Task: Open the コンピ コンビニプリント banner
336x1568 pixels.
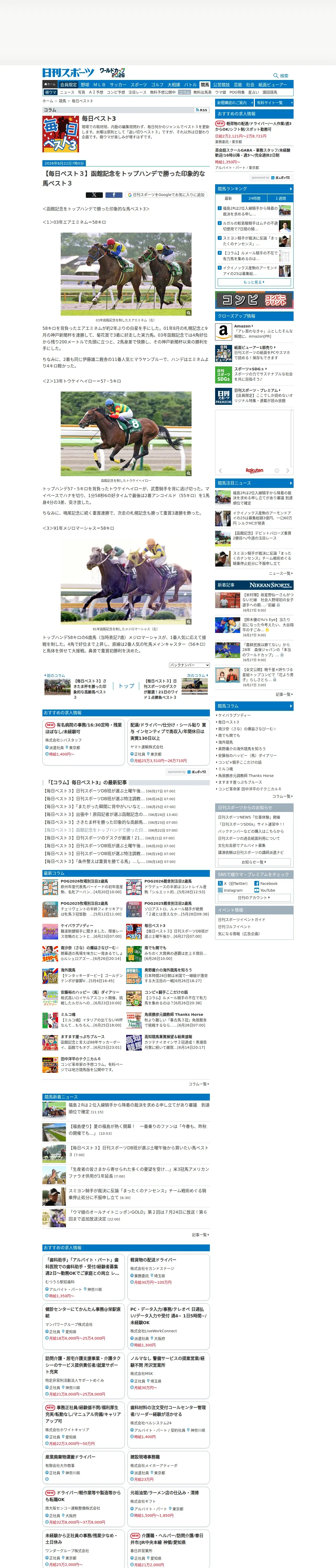Action: tap(254, 299)
